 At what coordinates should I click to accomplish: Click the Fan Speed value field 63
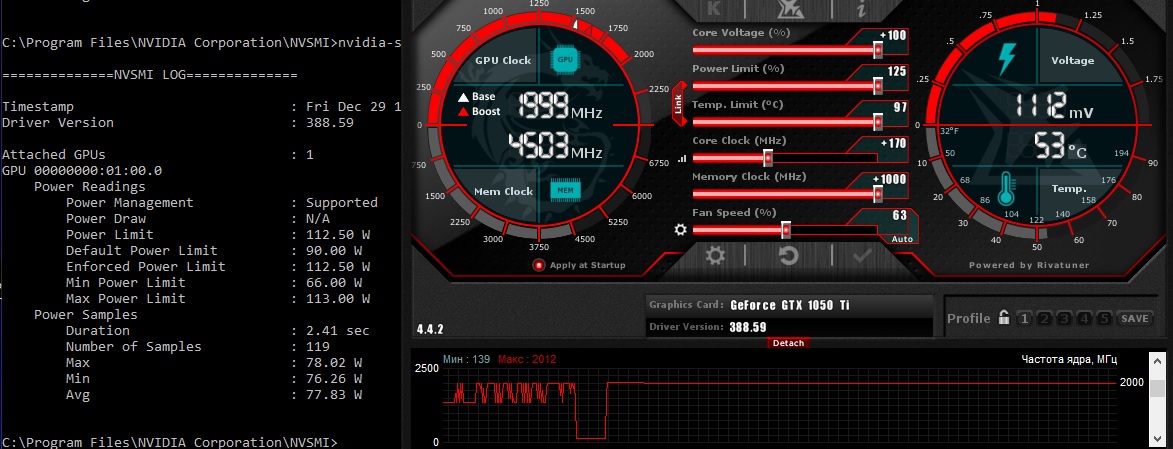pos(900,216)
